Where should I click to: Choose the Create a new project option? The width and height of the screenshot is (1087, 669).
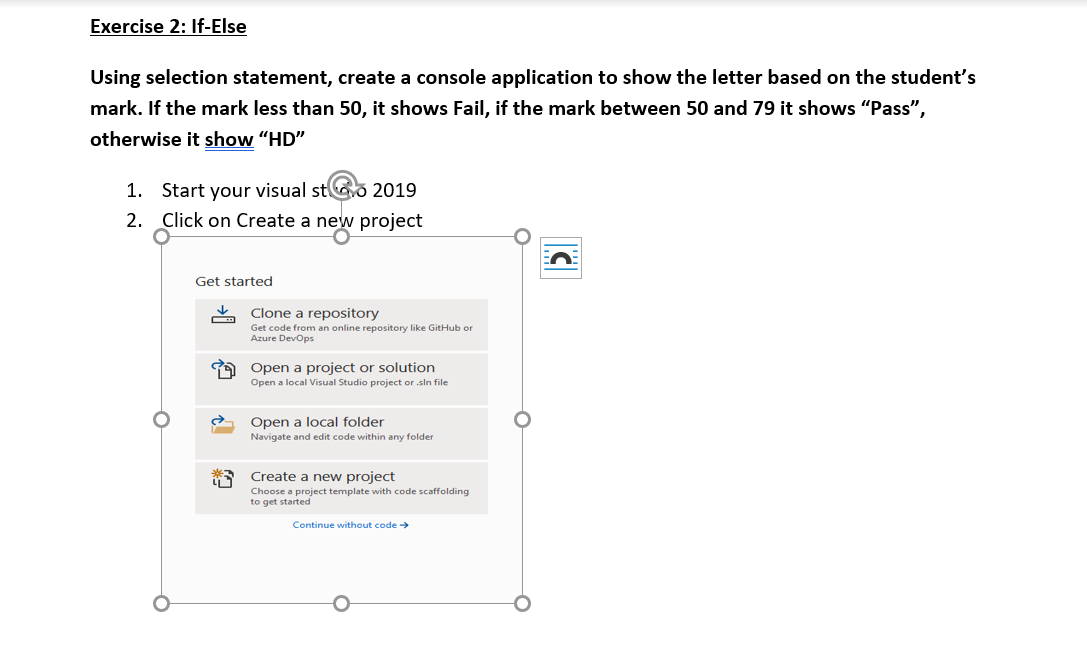point(320,477)
